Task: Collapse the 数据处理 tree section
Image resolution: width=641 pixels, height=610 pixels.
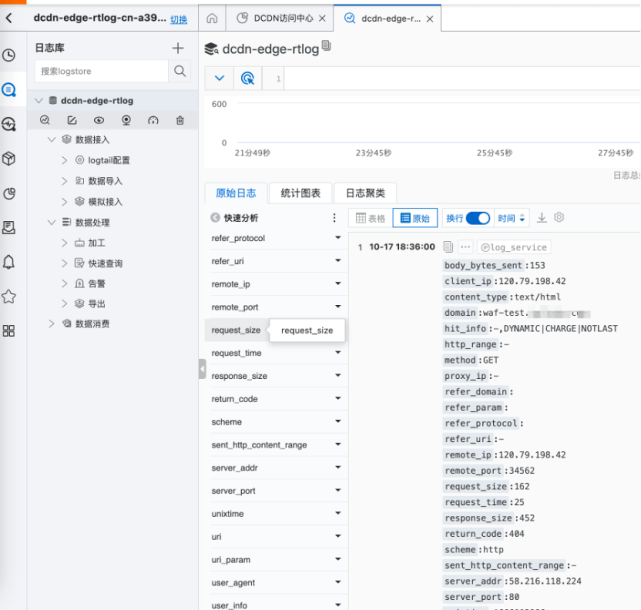Action: coord(52,222)
